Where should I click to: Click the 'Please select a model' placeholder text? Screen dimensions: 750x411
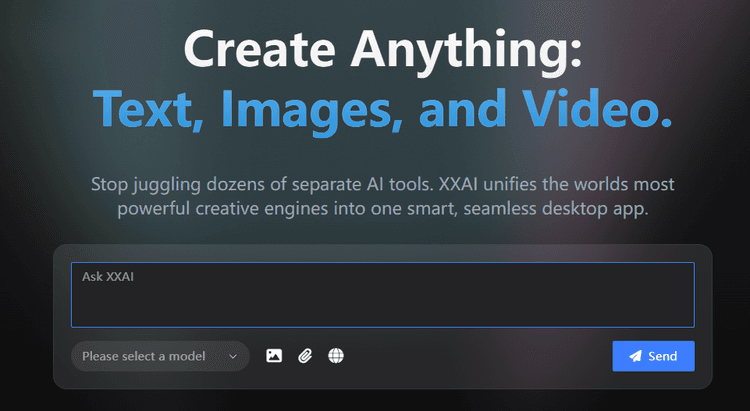coord(143,356)
